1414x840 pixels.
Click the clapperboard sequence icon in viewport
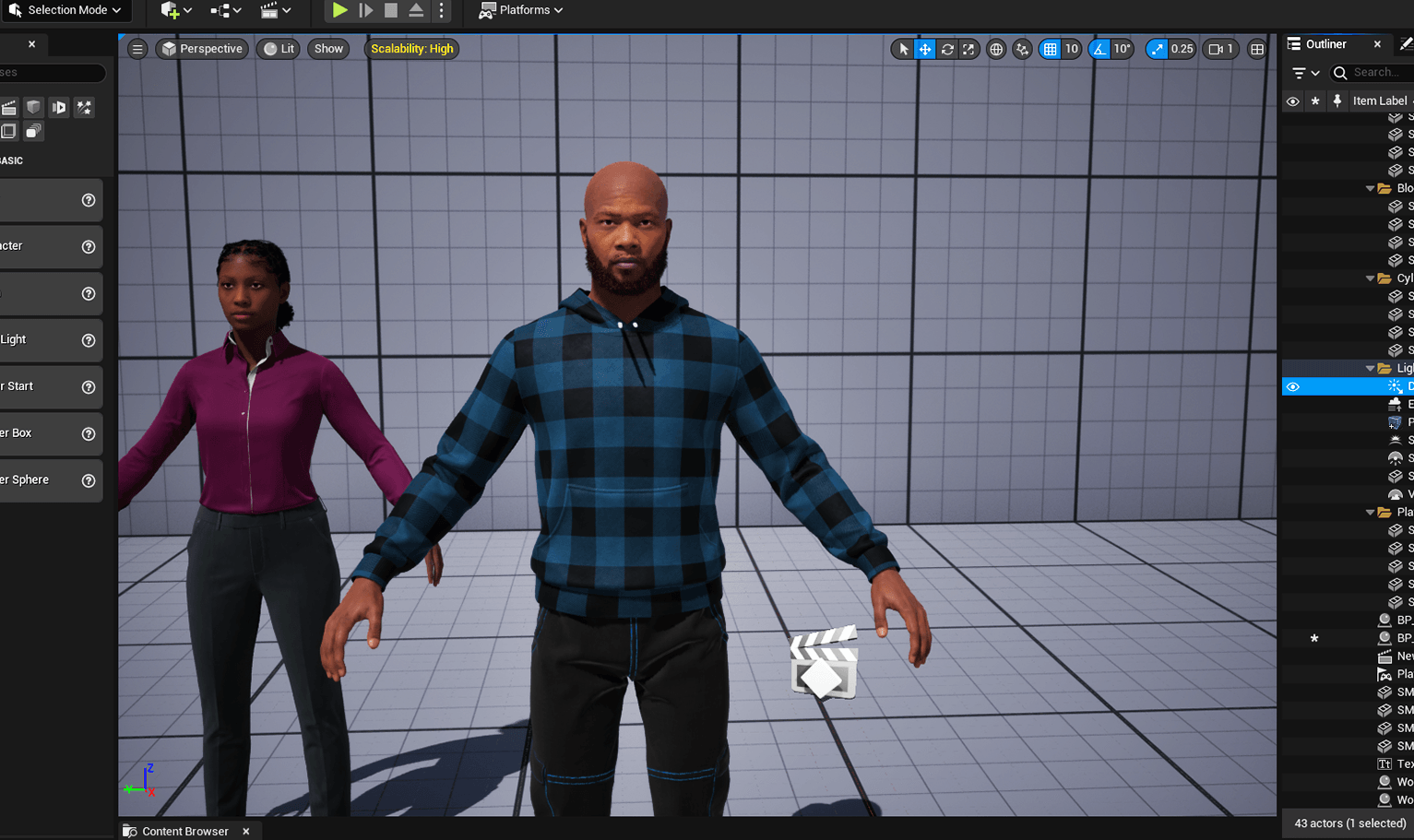coord(824,662)
